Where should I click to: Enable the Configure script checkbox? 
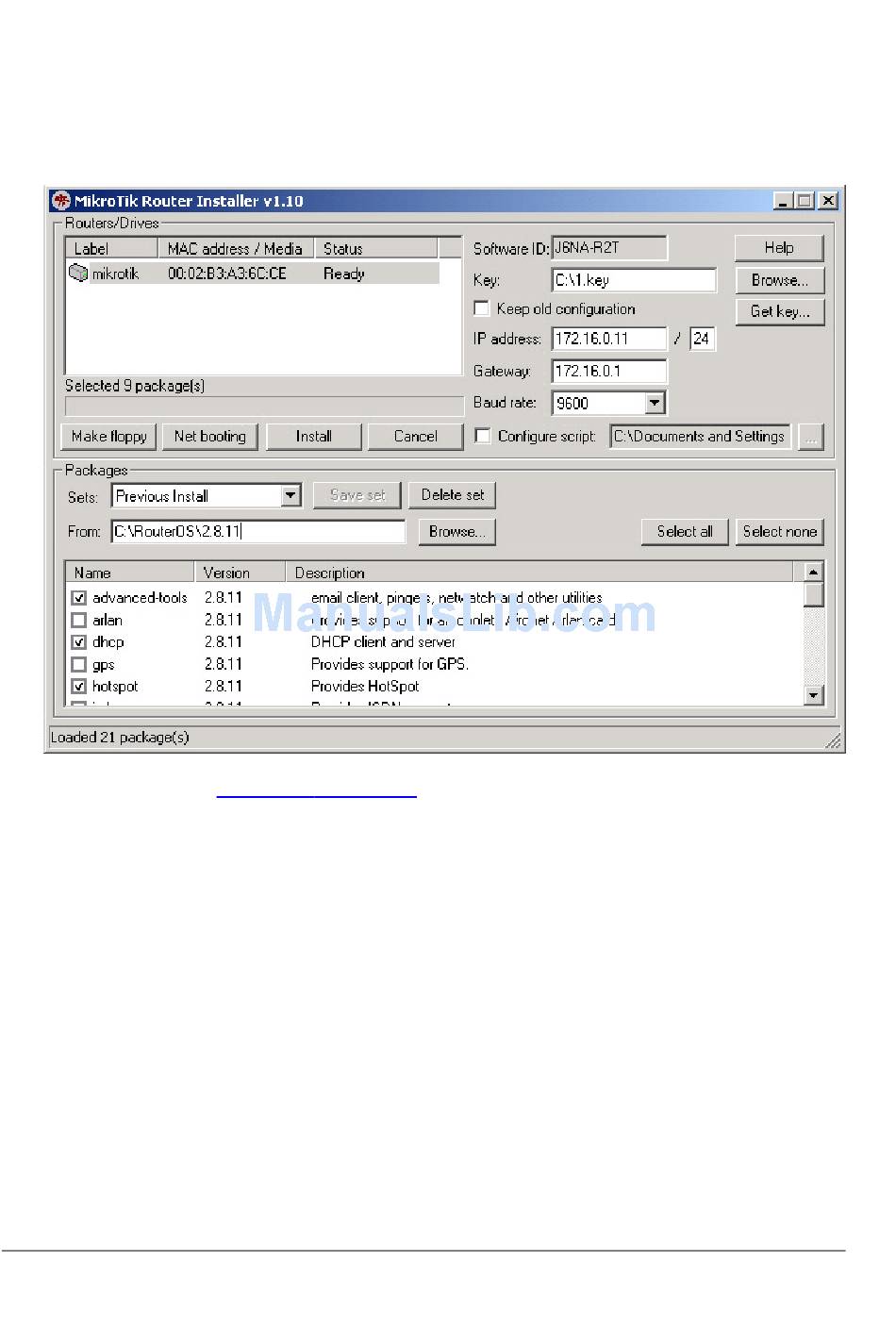(482, 436)
